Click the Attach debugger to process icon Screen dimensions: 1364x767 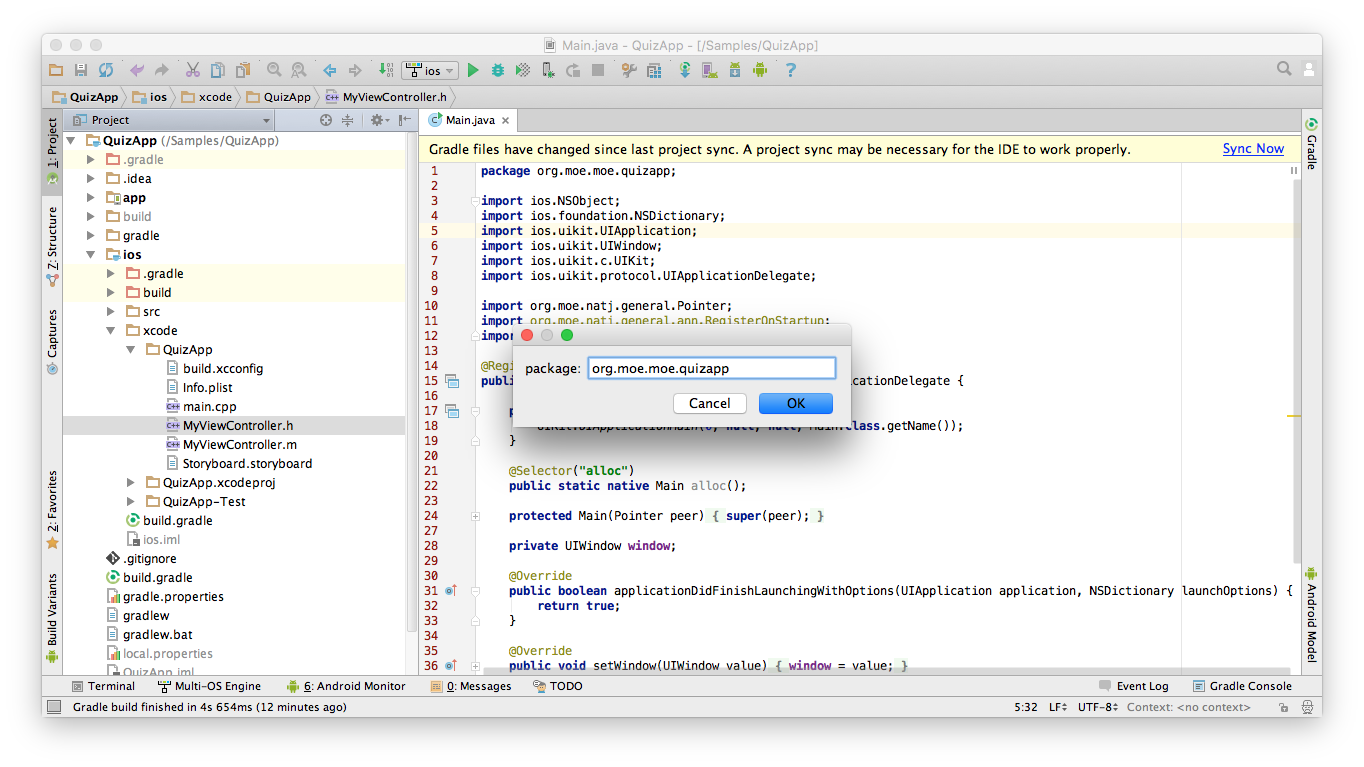click(548, 70)
